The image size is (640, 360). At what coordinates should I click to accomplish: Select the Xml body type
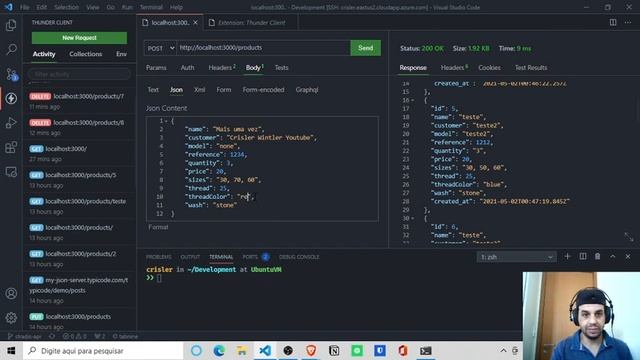pyautogui.click(x=200, y=90)
